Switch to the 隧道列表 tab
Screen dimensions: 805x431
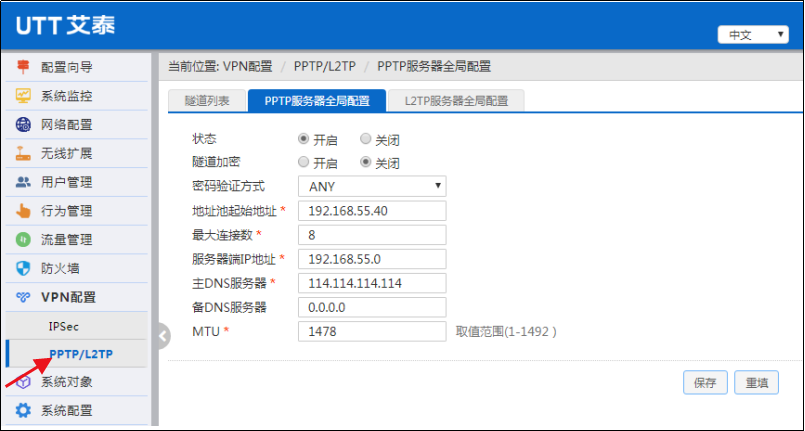tap(207, 101)
